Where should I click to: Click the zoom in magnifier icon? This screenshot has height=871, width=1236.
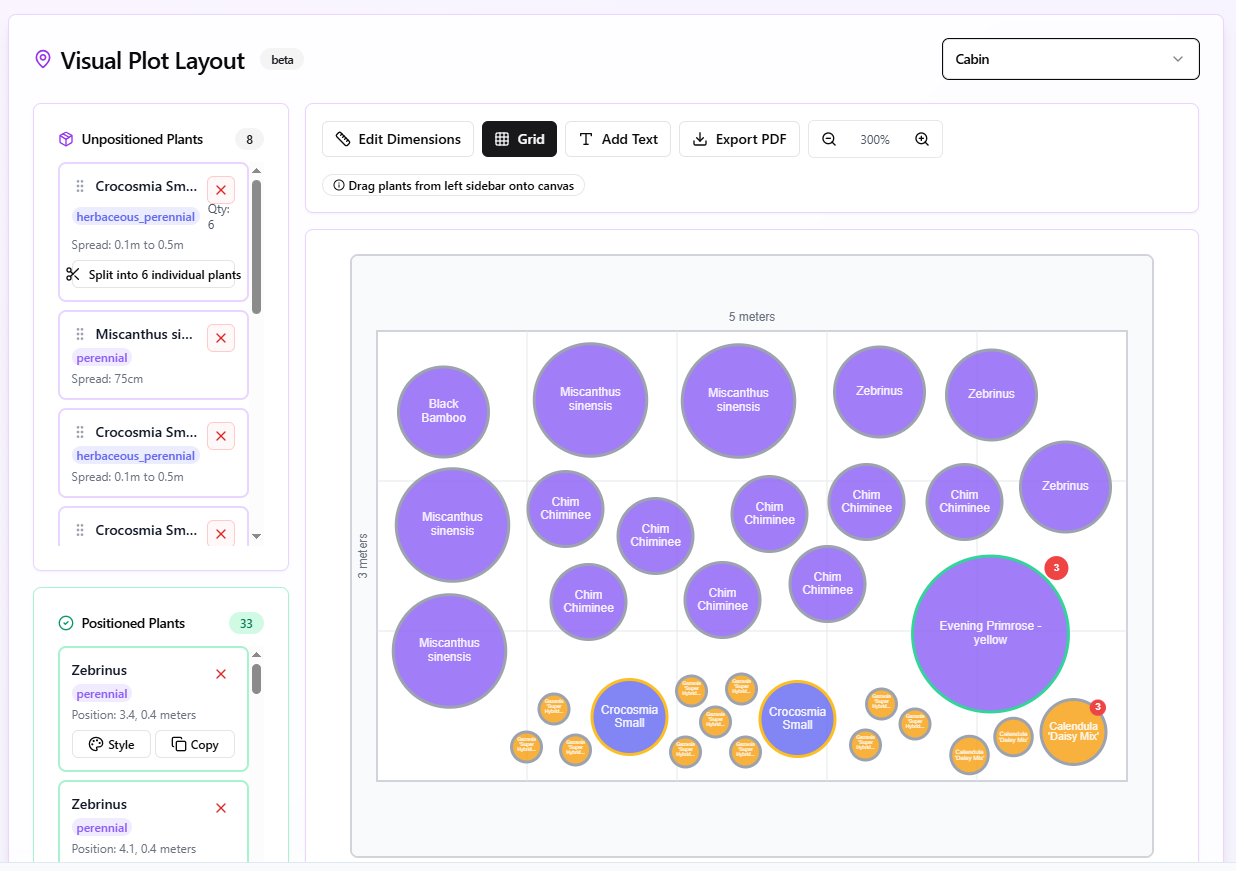coord(922,139)
